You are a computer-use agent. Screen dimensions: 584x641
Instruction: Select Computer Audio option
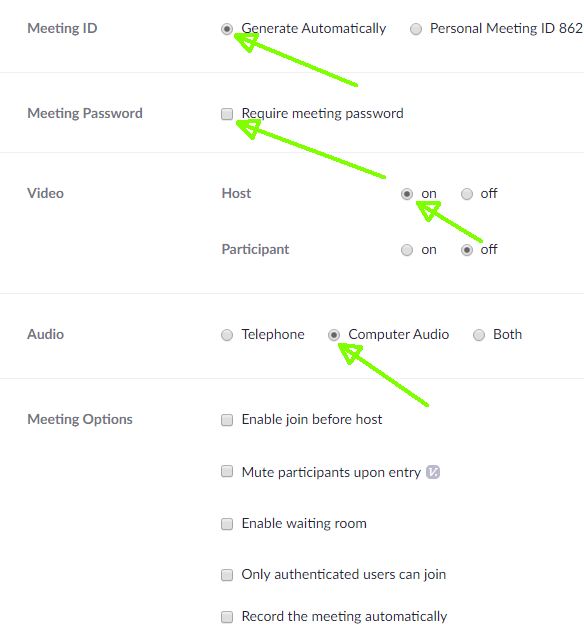(334, 335)
